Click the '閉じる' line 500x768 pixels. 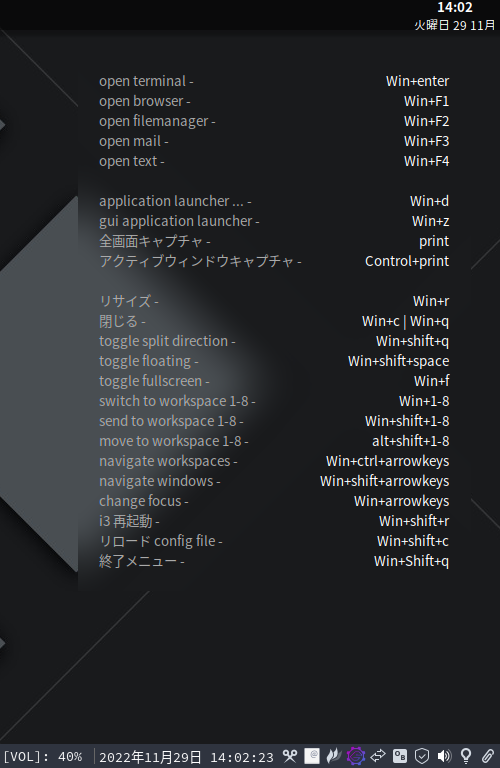(122, 321)
